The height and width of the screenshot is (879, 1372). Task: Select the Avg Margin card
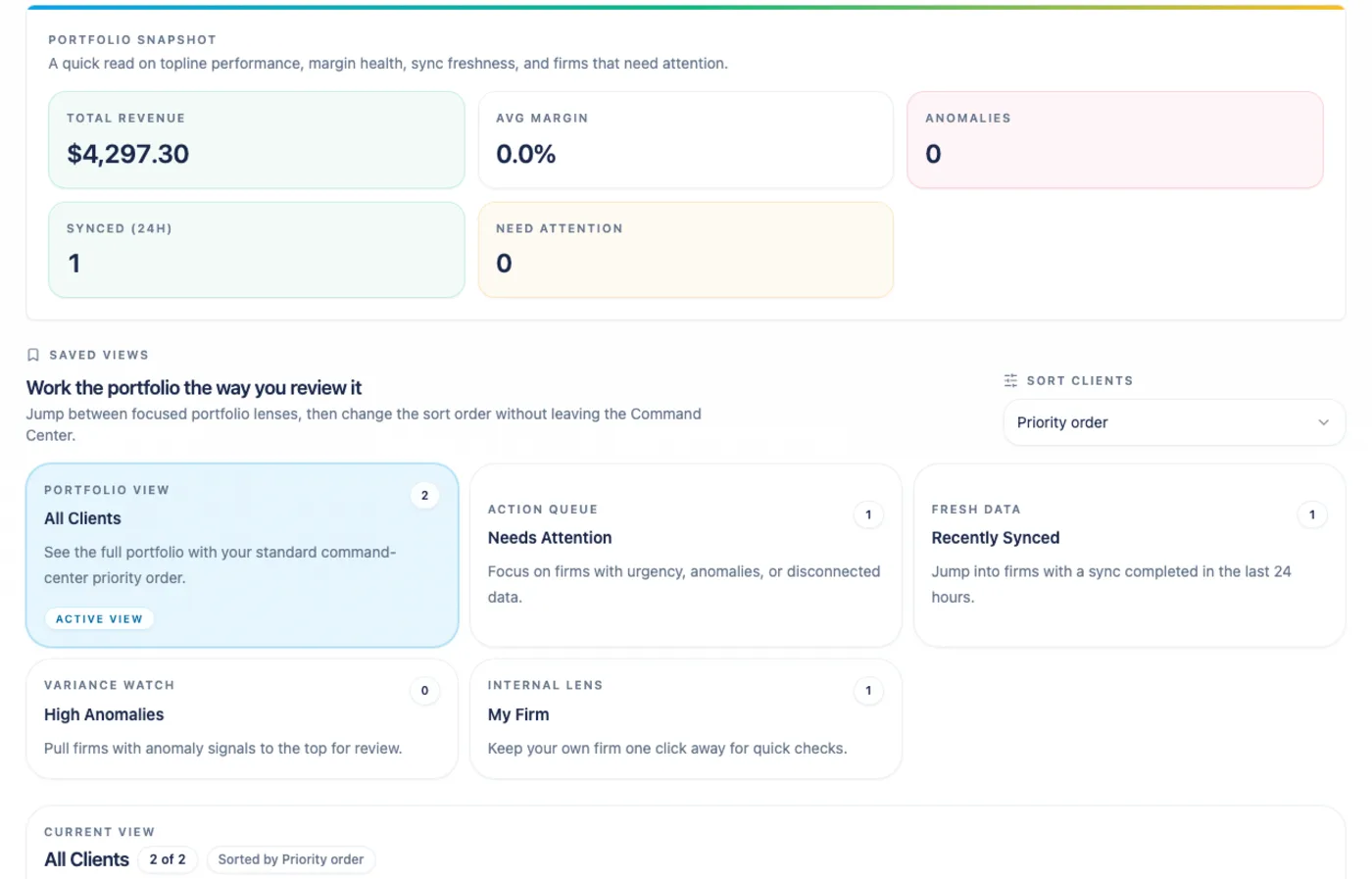click(685, 140)
